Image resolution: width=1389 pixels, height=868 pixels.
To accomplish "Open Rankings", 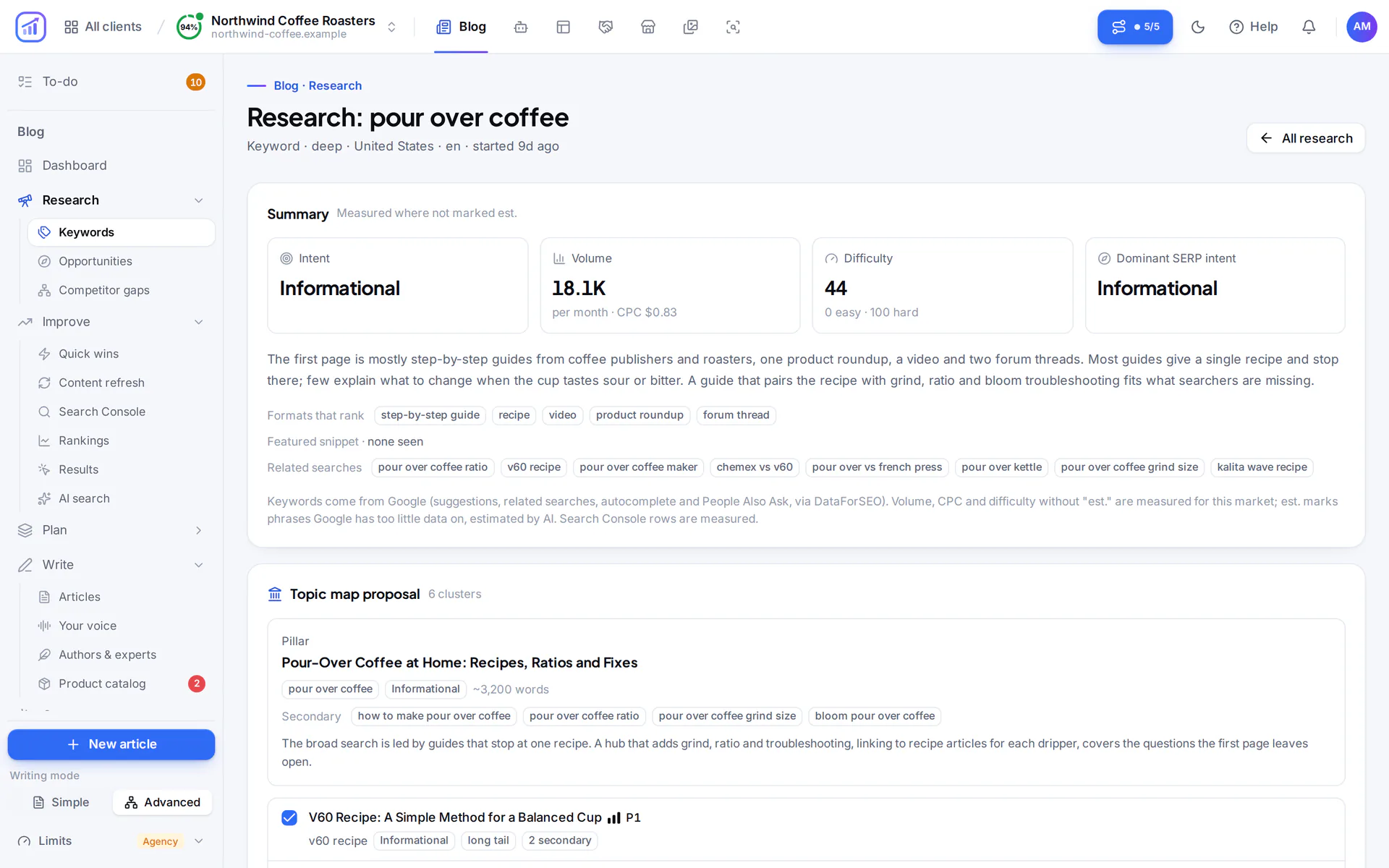I will click(122, 441).
